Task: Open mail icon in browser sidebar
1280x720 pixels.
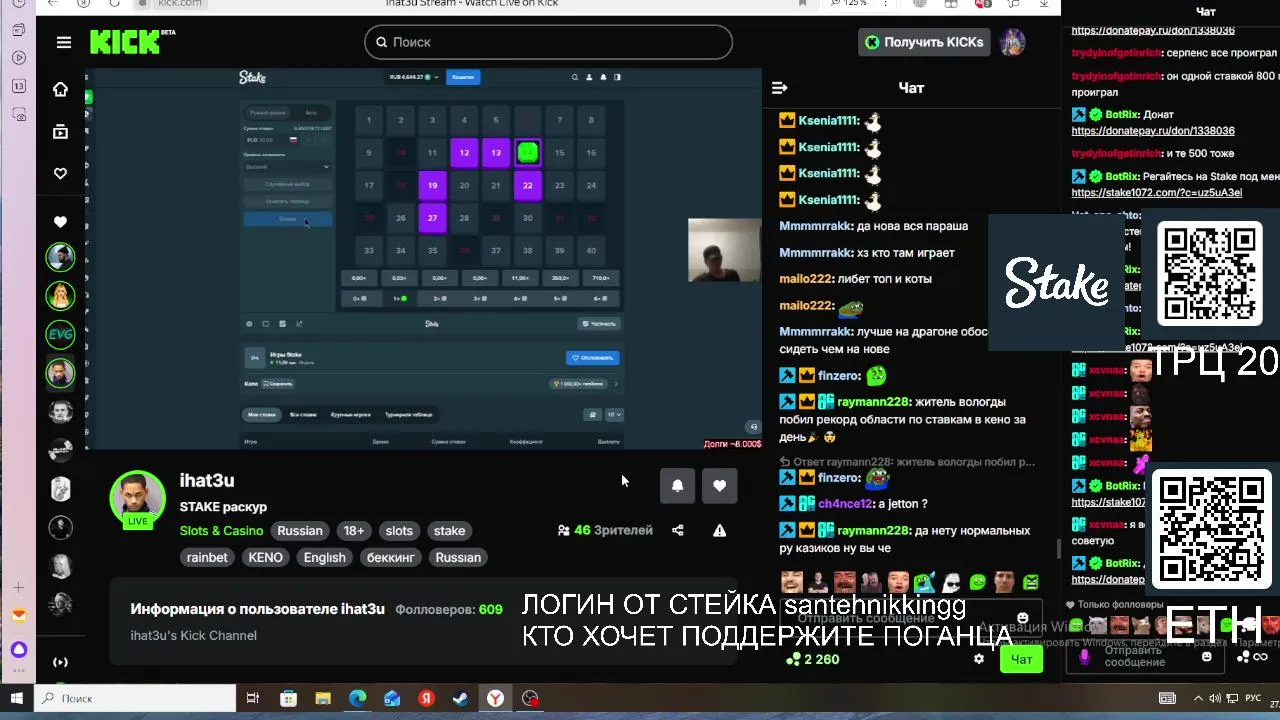Action: pyautogui.click(x=18, y=616)
